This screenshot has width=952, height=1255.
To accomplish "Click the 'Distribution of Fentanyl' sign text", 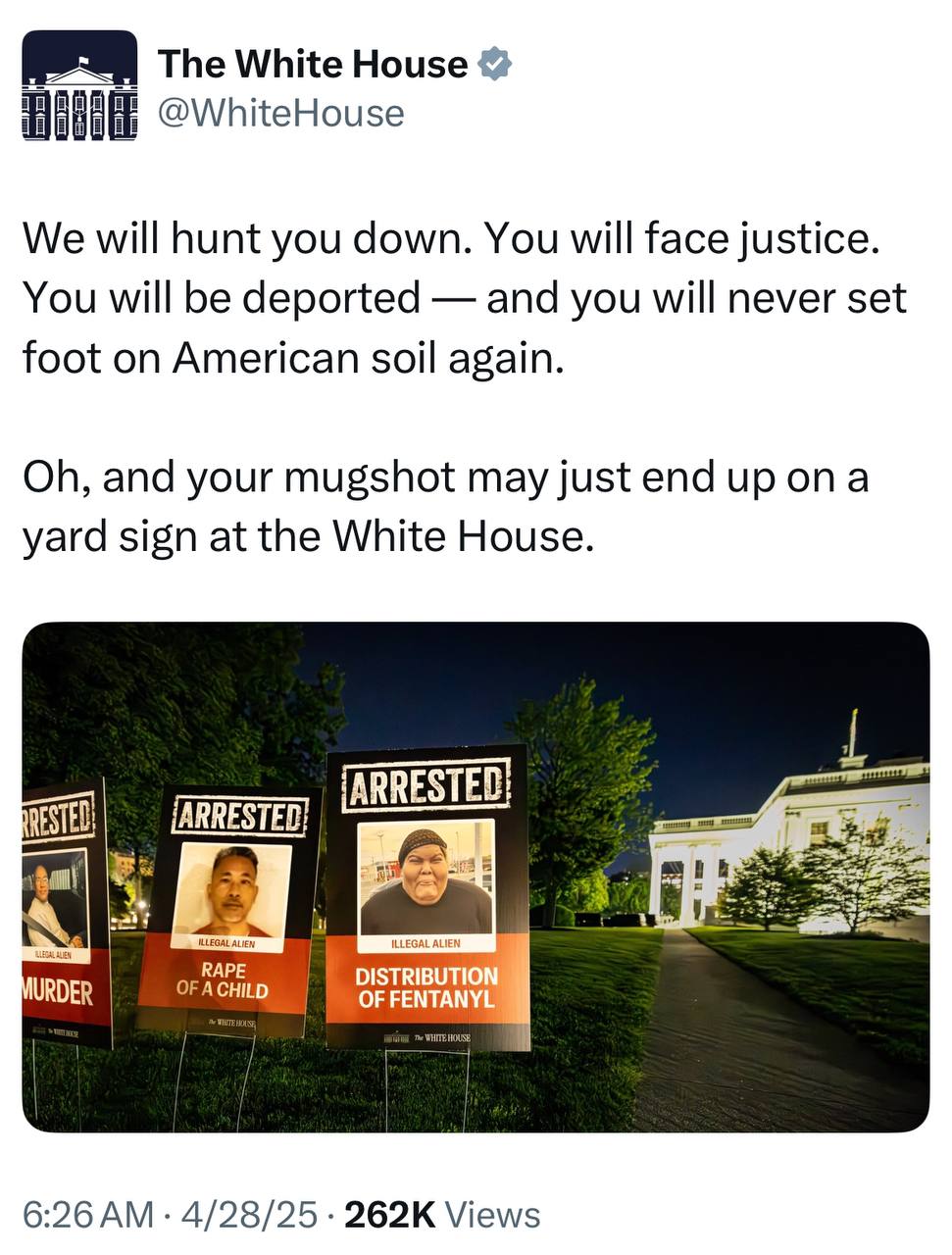I will tap(426, 987).
